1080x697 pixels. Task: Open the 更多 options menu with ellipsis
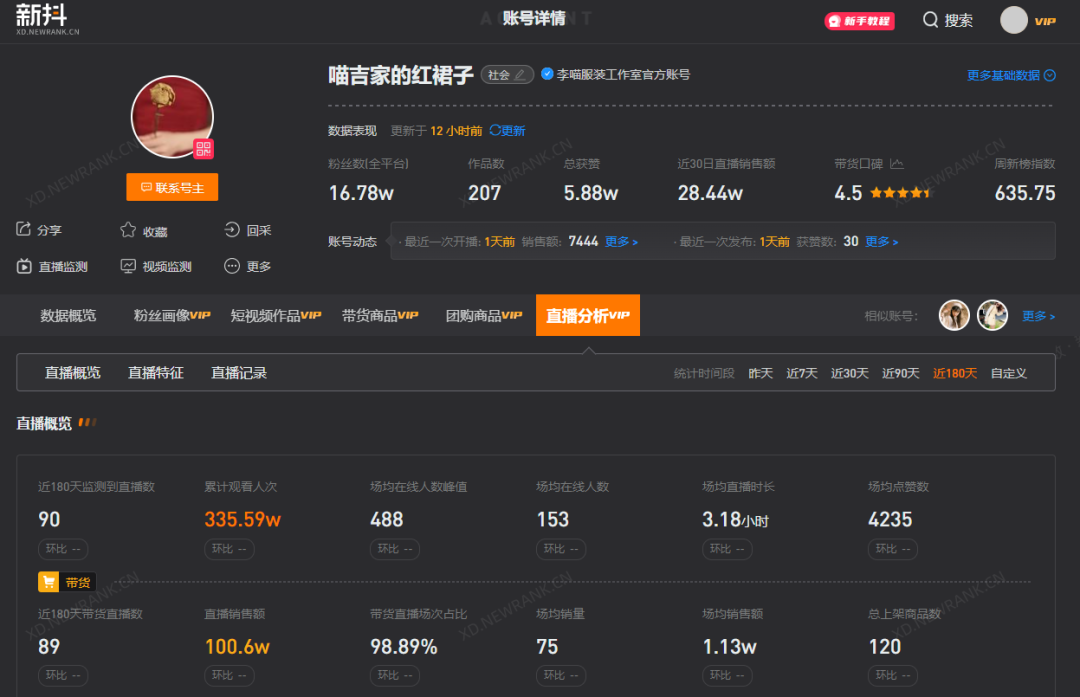tap(232, 266)
